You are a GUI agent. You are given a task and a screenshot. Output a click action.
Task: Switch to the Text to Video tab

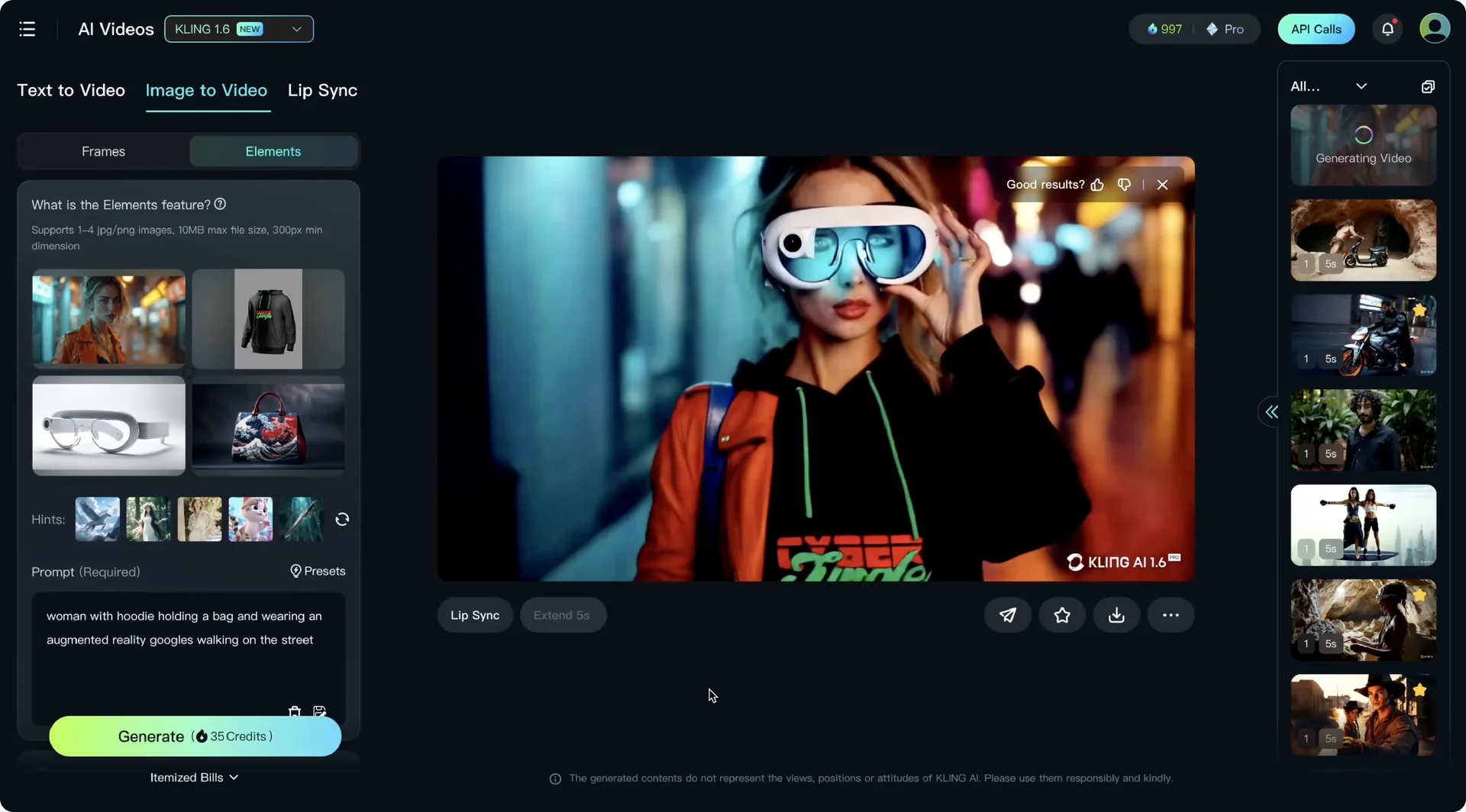(x=70, y=90)
